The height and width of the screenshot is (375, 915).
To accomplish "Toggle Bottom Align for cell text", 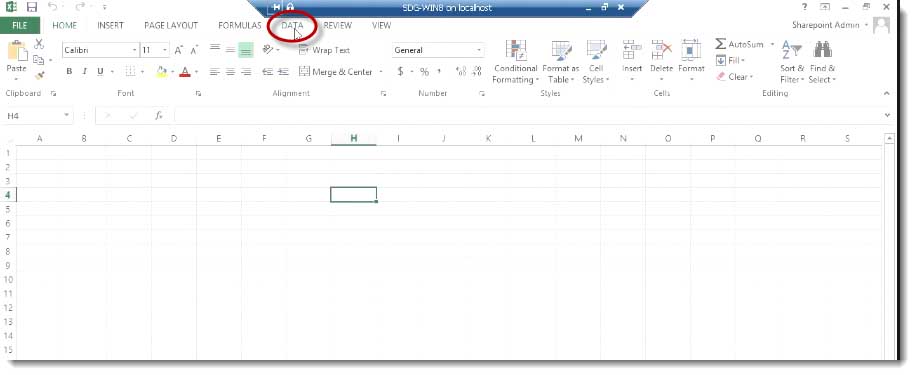I will click(246, 50).
